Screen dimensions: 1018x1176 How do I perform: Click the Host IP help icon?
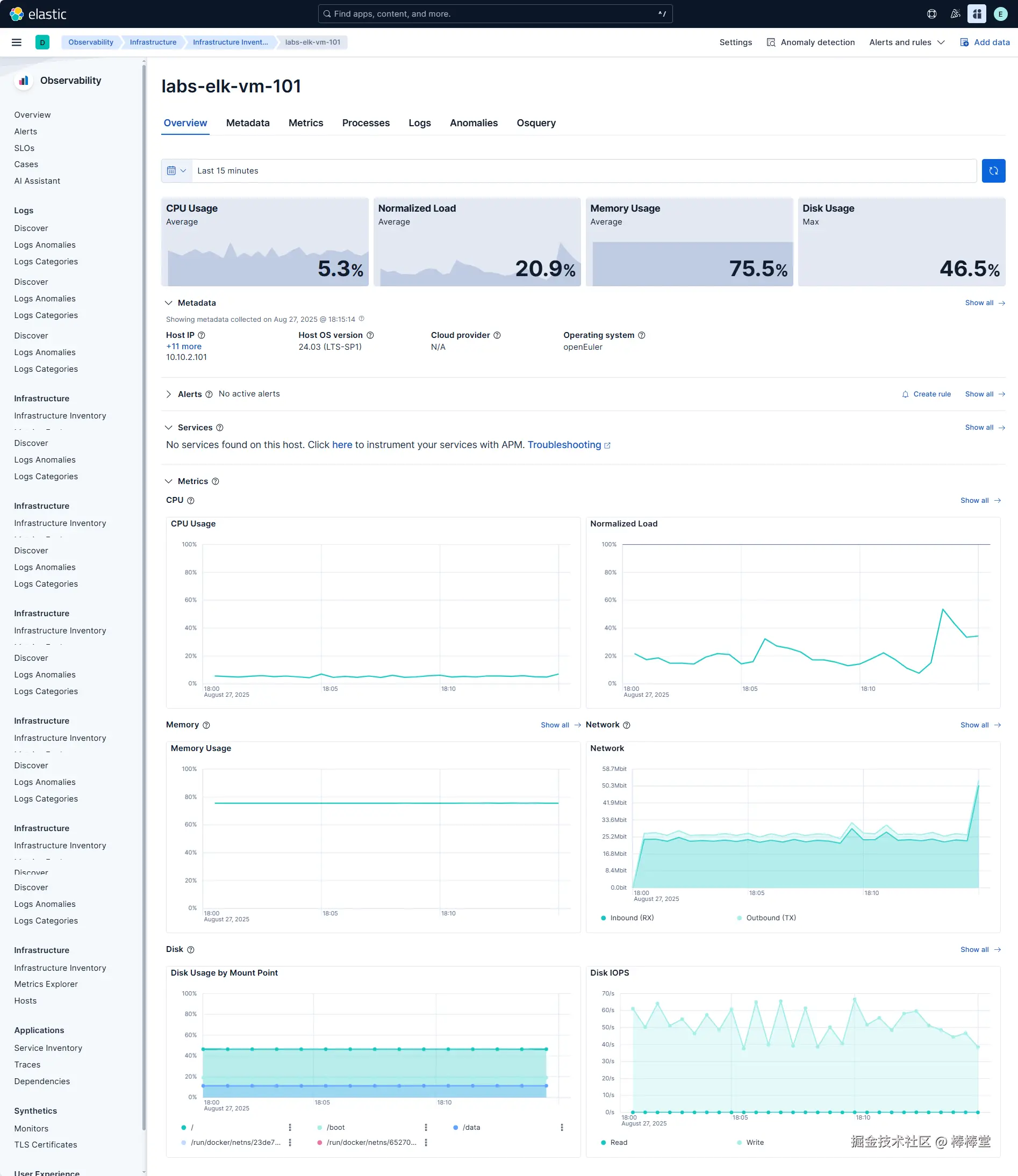(x=202, y=335)
